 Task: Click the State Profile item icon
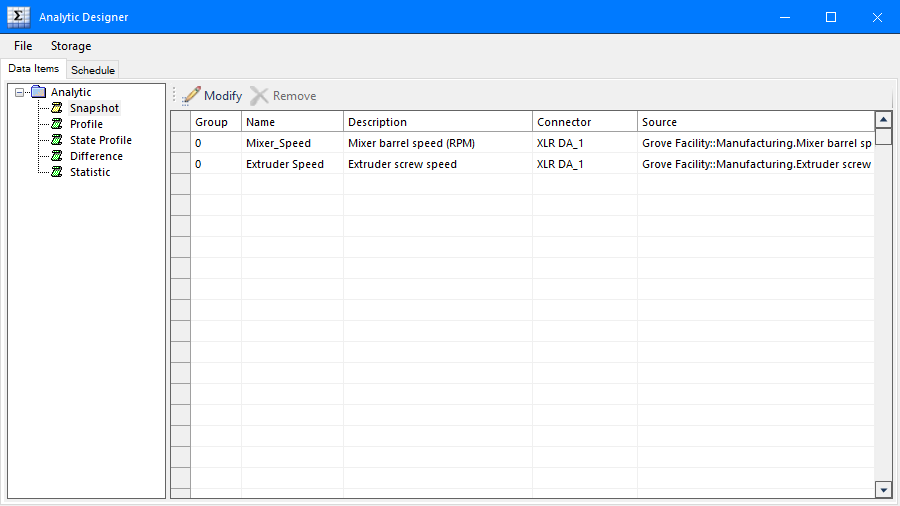(x=57, y=140)
